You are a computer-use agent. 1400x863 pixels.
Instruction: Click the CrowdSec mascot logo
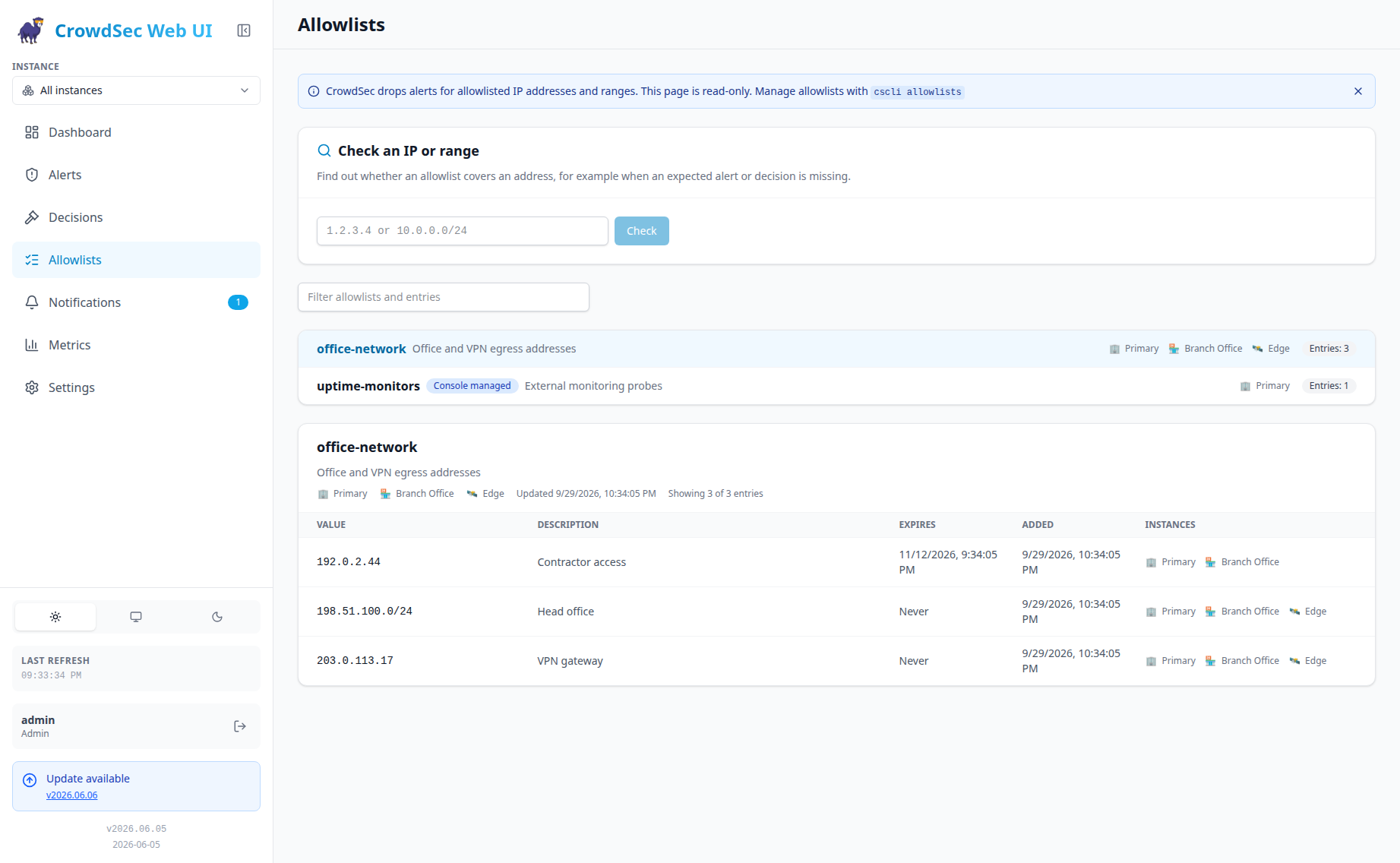(30, 30)
